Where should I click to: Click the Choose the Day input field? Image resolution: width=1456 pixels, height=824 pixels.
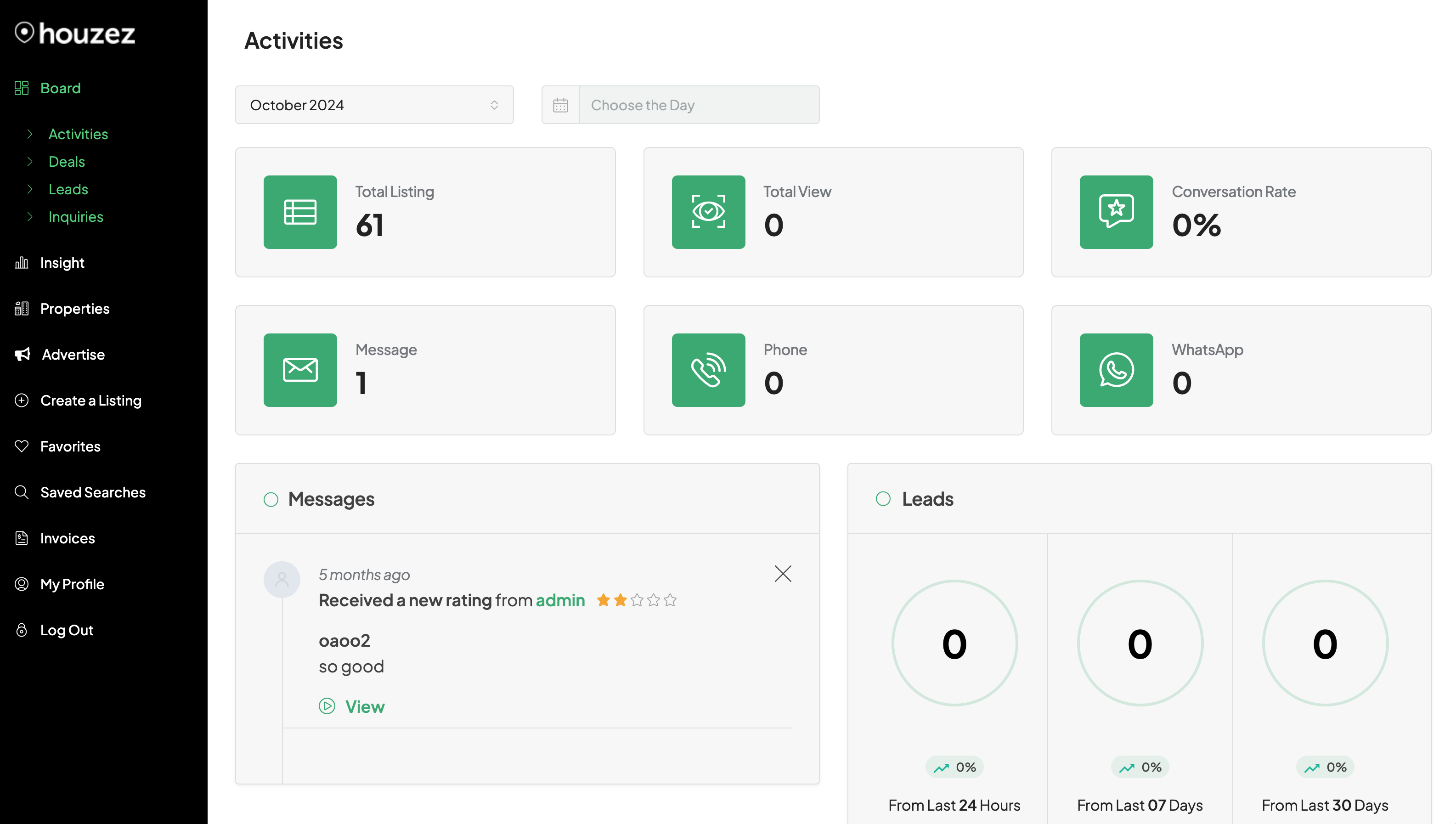[x=699, y=105]
